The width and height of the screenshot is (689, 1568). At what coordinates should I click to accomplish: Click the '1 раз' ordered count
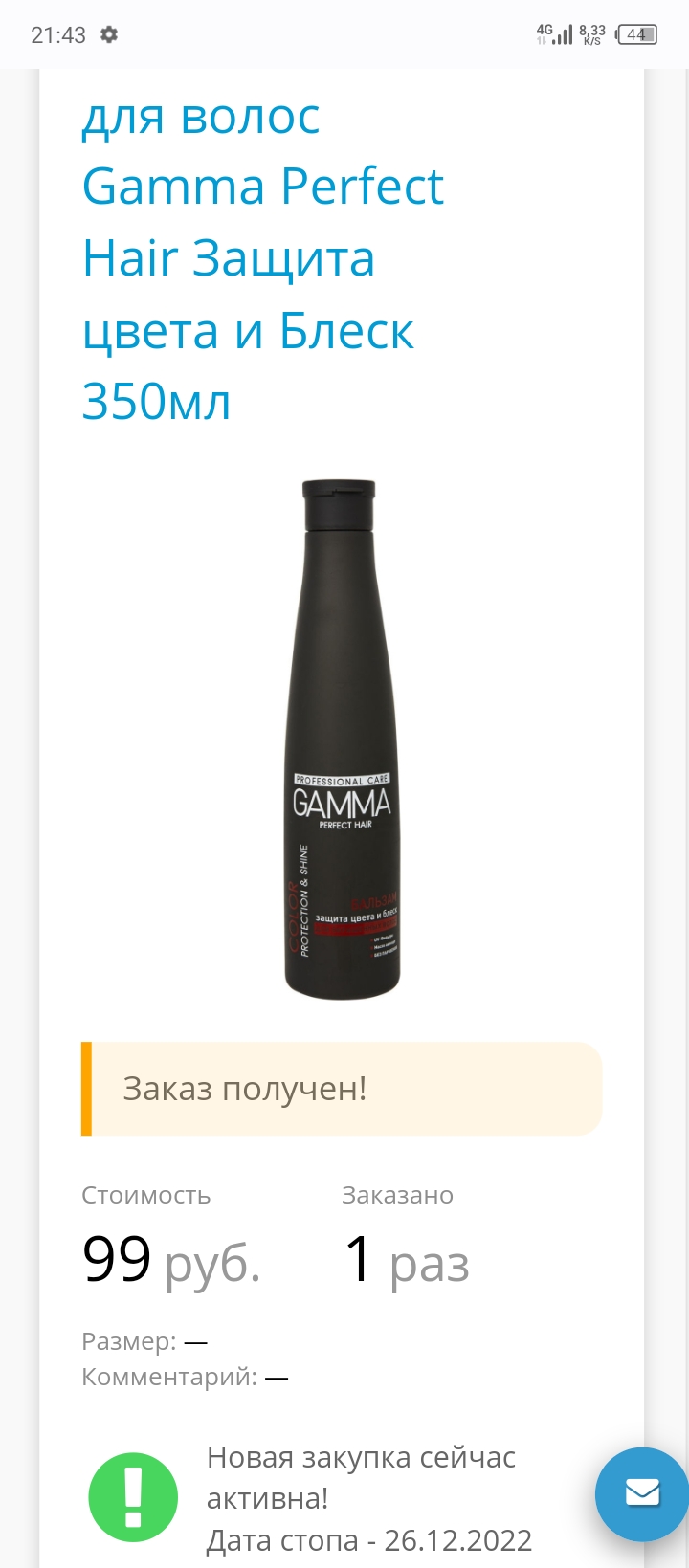(407, 1260)
